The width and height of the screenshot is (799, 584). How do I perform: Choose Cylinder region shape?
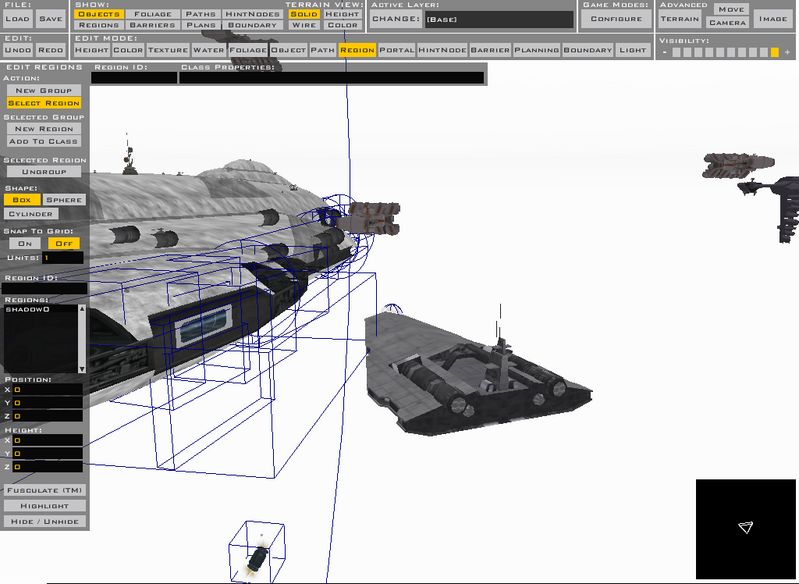[31, 214]
